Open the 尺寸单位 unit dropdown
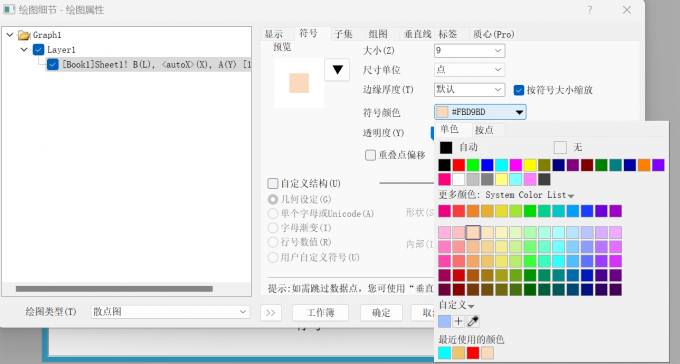Viewport: 680px width, 364px height. click(x=469, y=70)
